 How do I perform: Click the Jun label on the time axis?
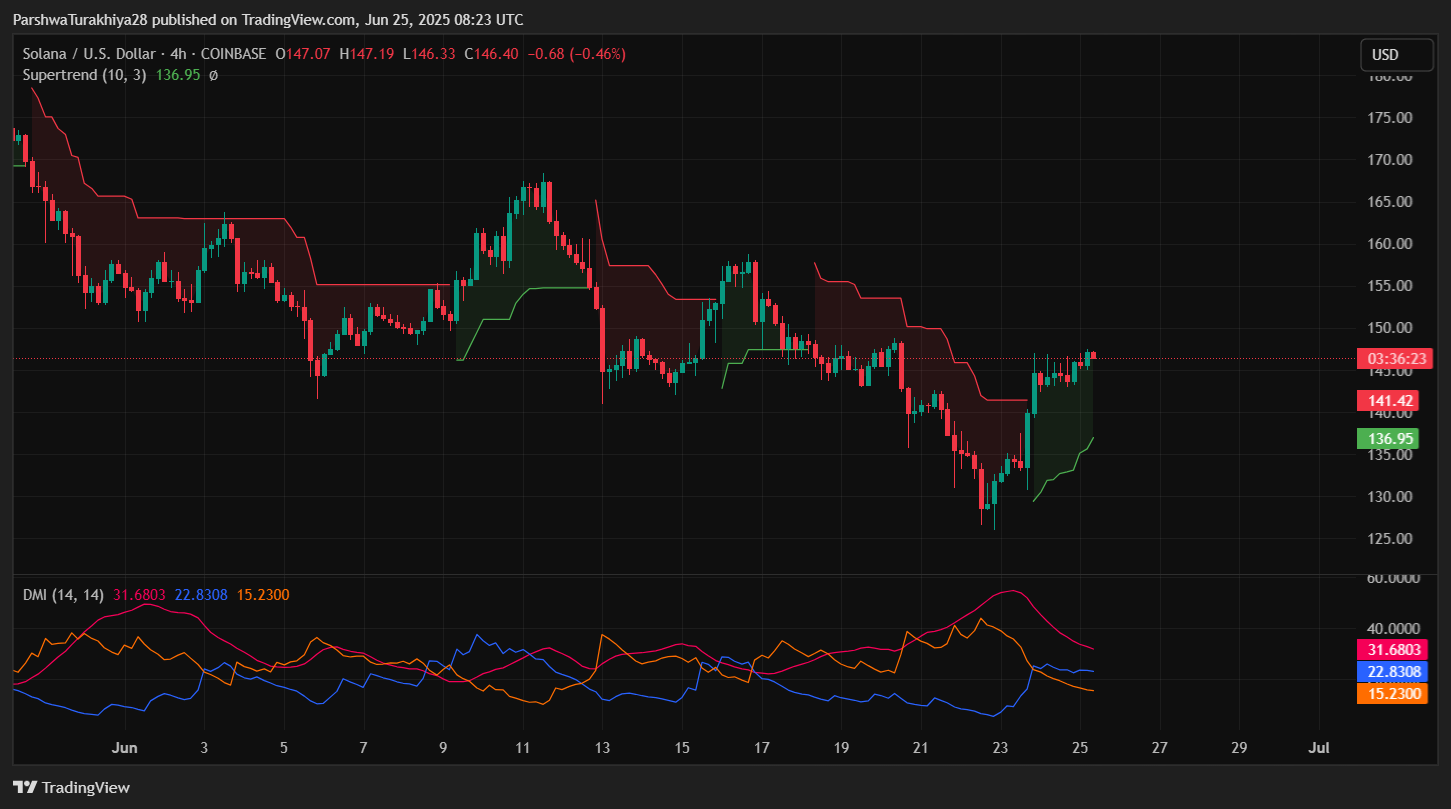pyautogui.click(x=124, y=747)
